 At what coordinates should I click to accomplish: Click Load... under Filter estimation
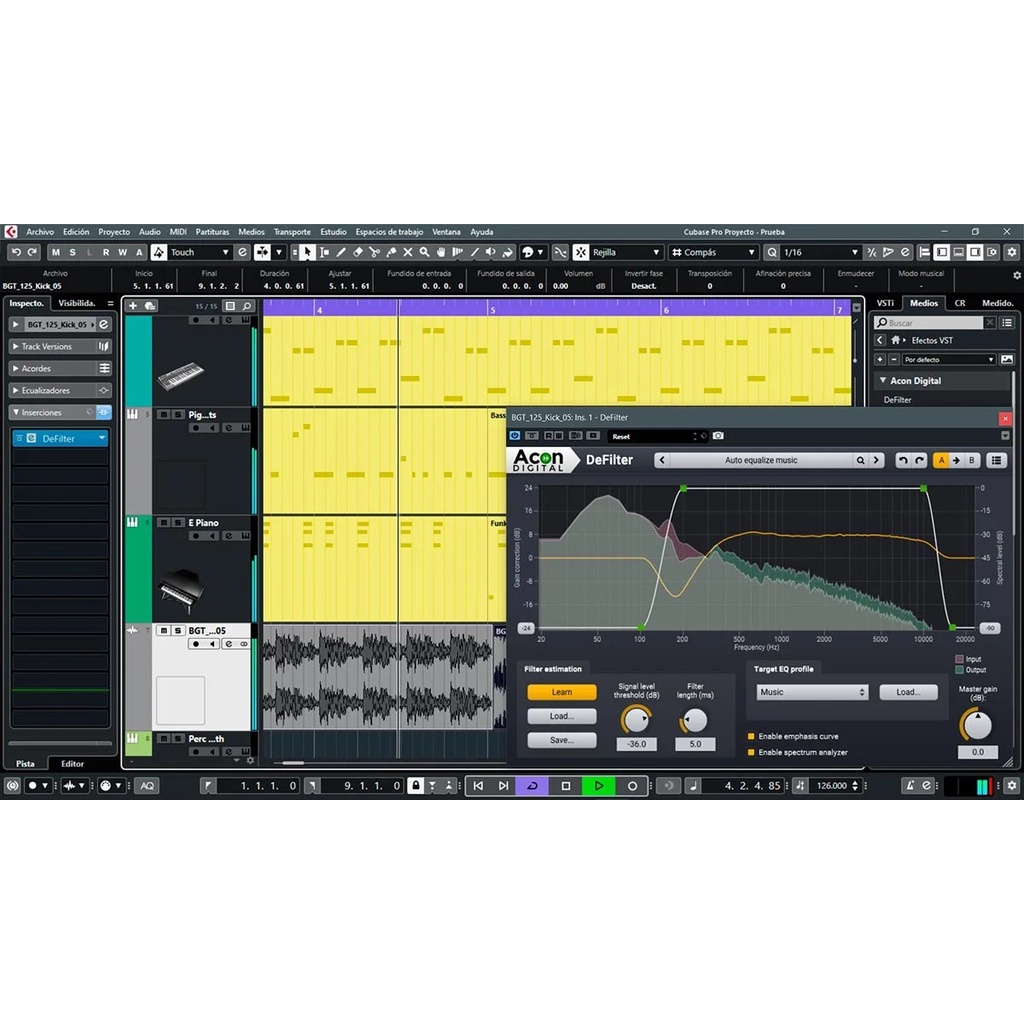562,716
